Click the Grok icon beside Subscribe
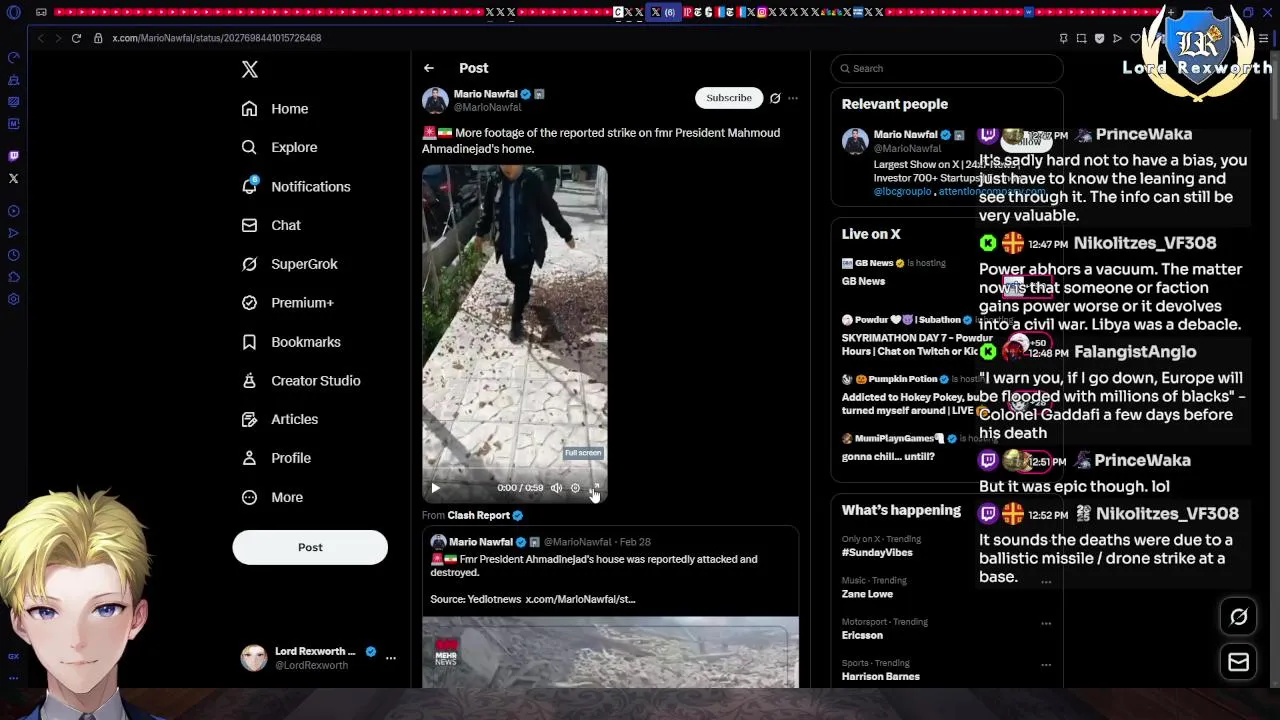 point(775,98)
